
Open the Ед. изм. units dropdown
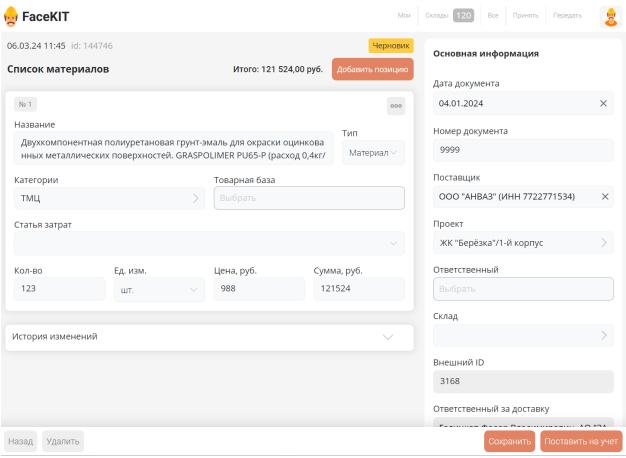click(194, 290)
